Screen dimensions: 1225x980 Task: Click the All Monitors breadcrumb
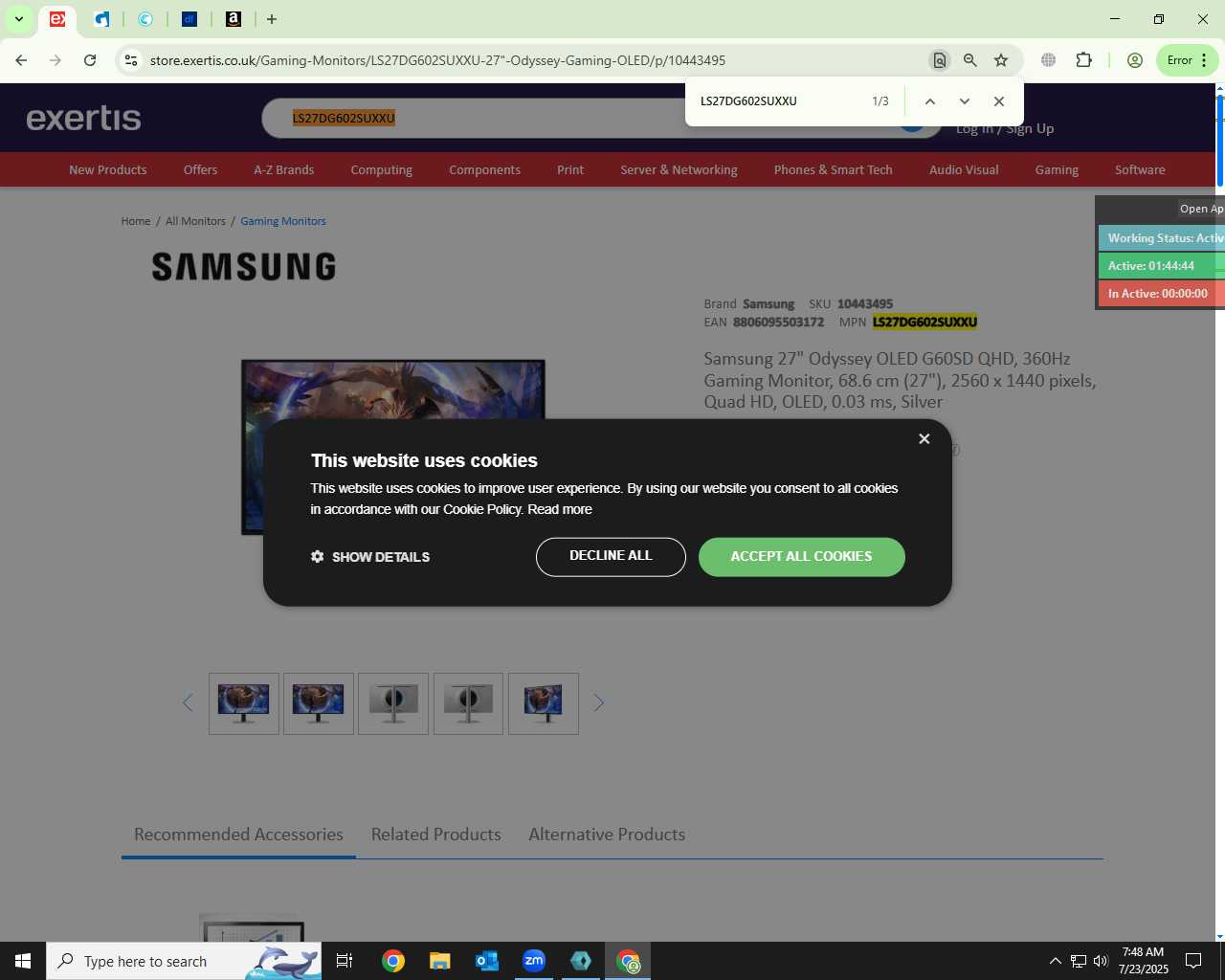[195, 221]
